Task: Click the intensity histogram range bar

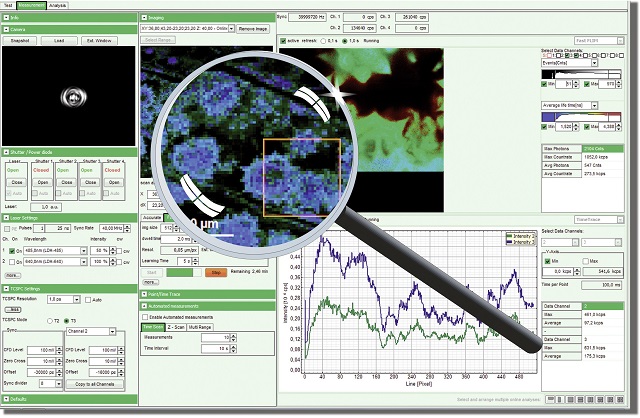Action: [x=581, y=74]
